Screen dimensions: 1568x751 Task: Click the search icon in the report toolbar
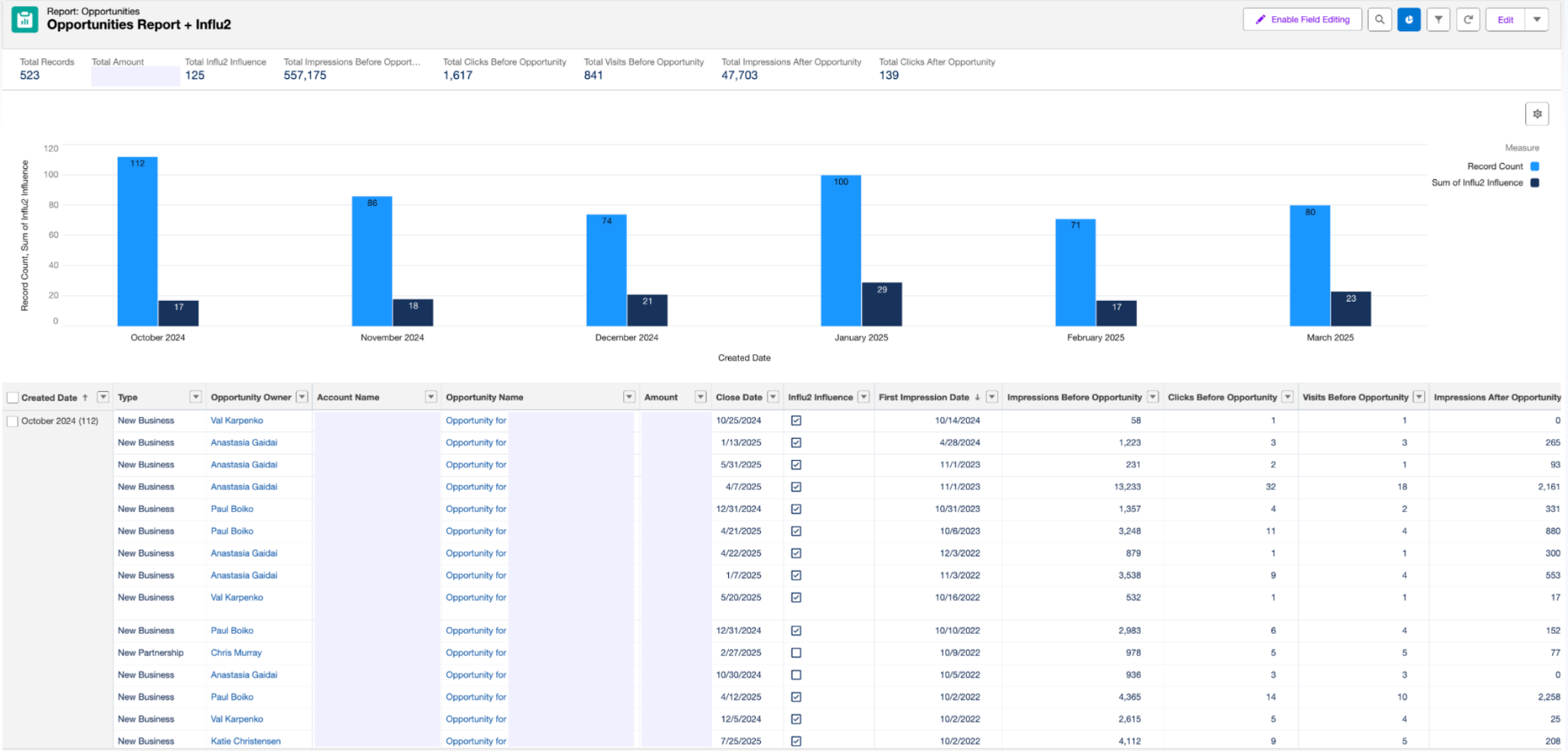click(1379, 20)
